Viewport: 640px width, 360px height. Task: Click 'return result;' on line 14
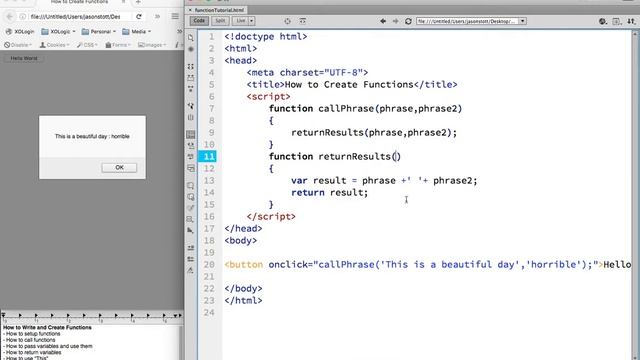(x=329, y=193)
